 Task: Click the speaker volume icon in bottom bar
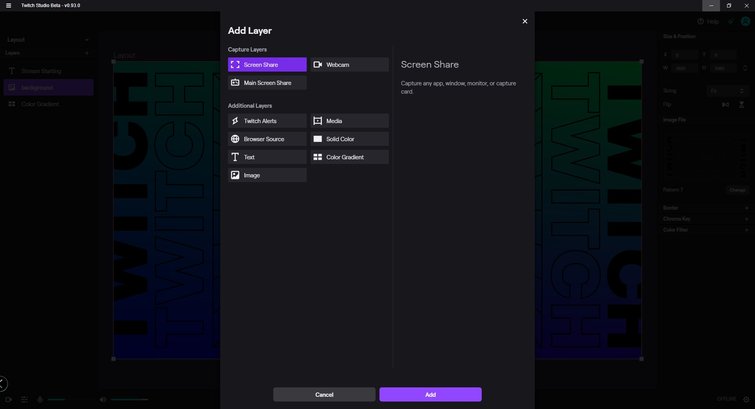(x=103, y=399)
